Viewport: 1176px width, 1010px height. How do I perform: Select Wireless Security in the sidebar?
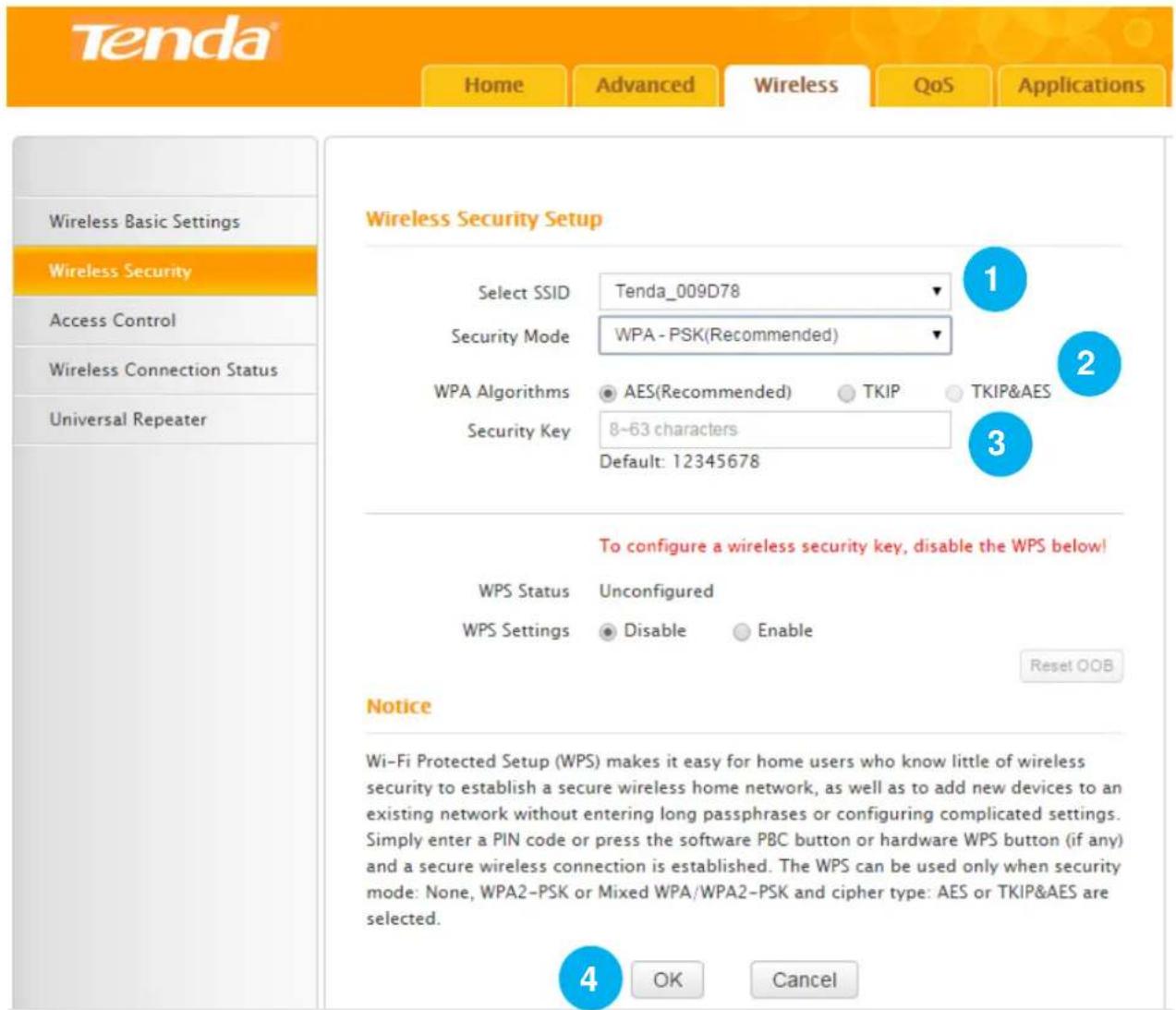[164, 271]
